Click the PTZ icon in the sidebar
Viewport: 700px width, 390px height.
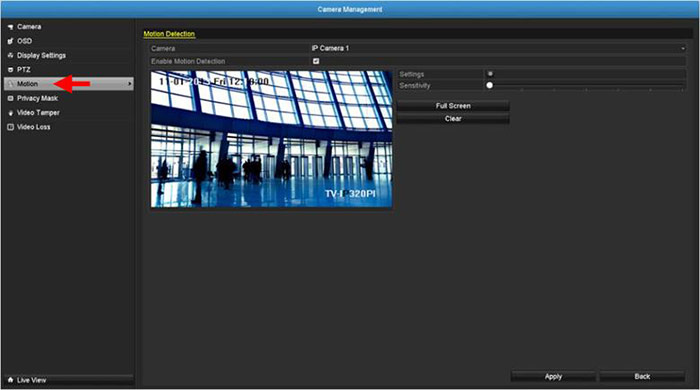[10, 70]
